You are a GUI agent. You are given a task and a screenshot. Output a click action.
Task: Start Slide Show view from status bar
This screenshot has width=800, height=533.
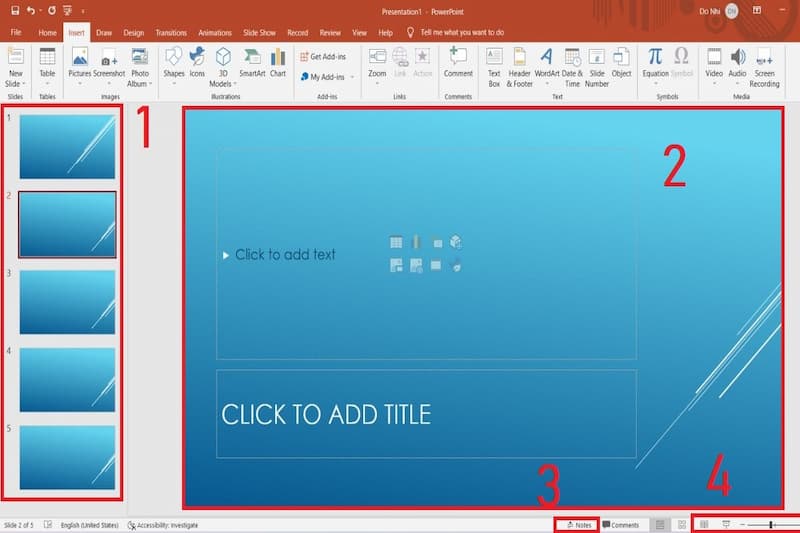[726, 524]
